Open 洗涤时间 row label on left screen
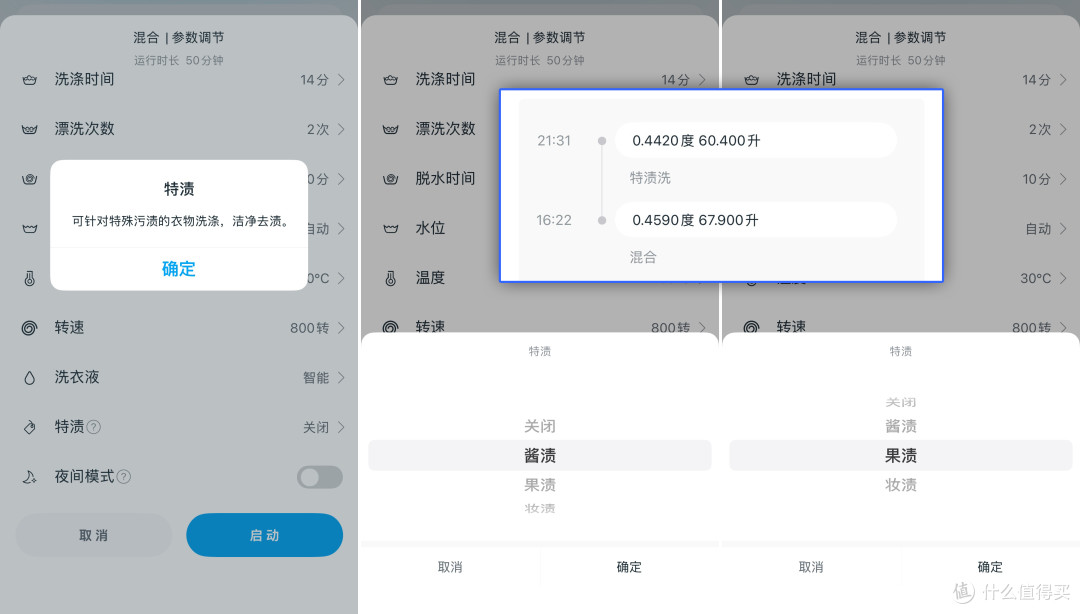 (85, 80)
